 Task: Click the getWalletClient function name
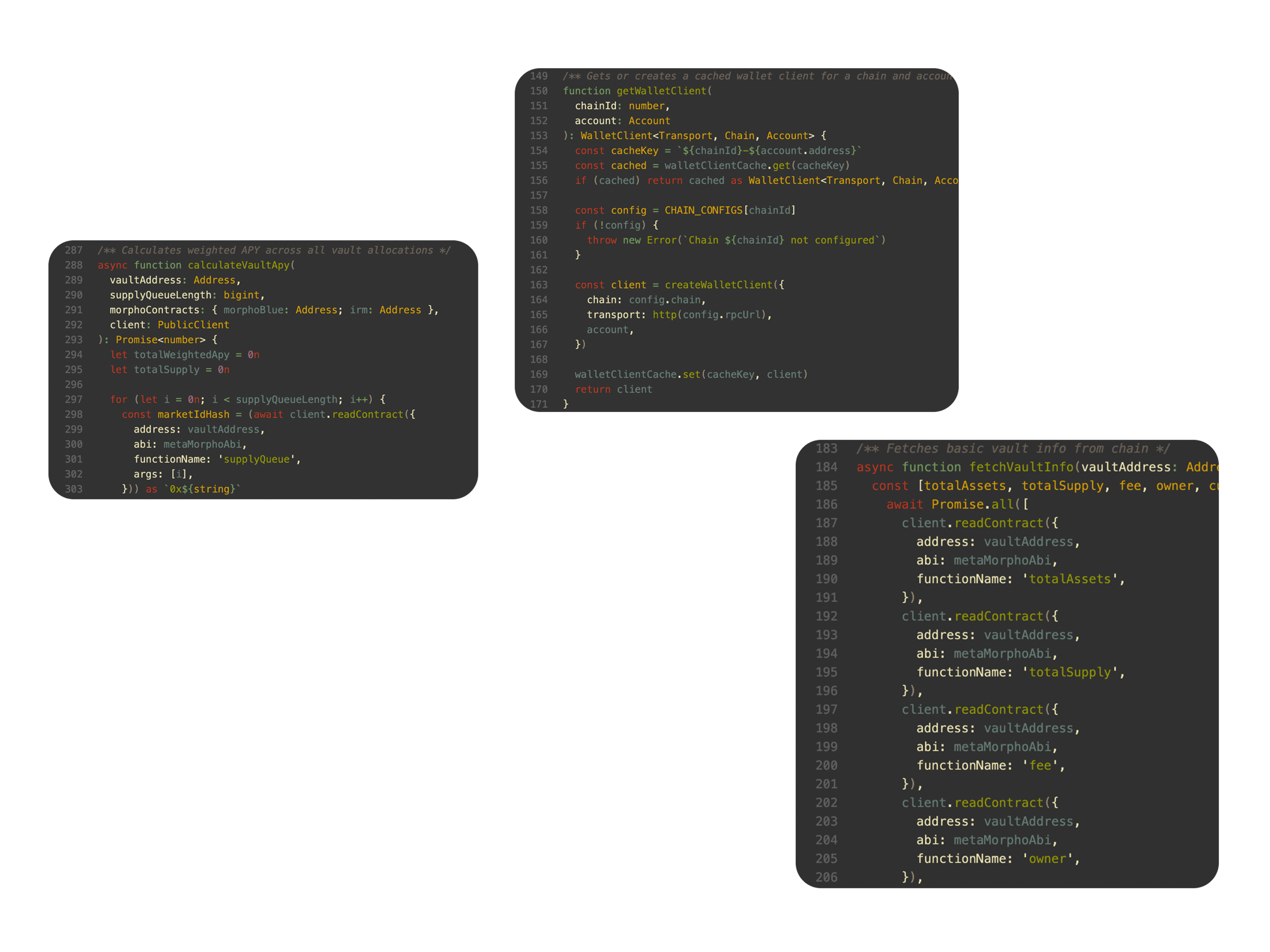[x=661, y=91]
